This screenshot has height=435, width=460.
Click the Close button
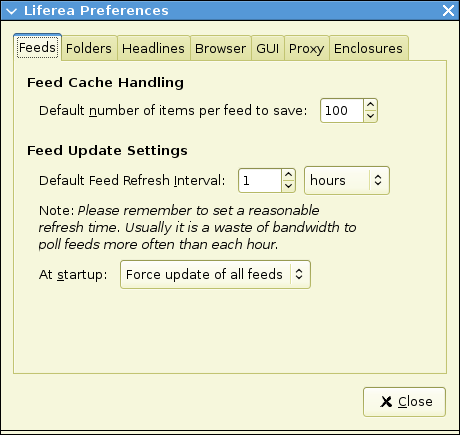point(404,402)
